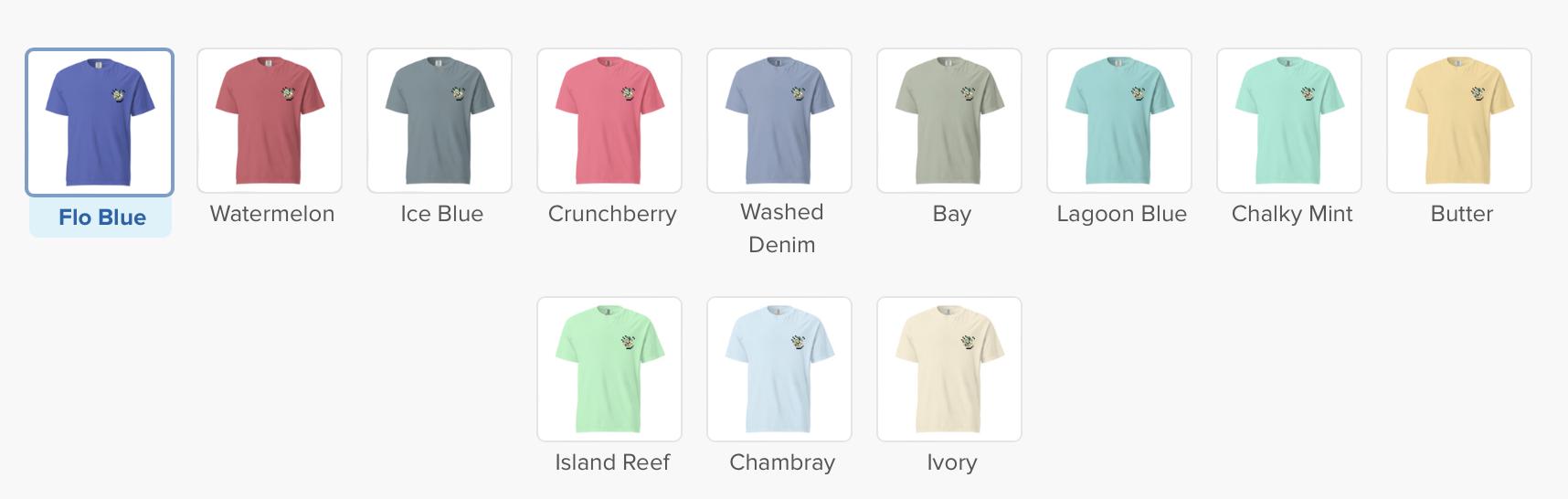Screen dimensions: 1568x499
Task: Click the Lagoon Blue color name
Action: click(1122, 214)
